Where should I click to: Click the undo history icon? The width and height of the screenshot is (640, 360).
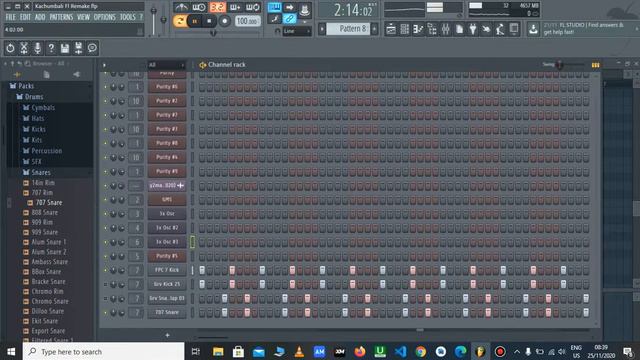coord(10,48)
